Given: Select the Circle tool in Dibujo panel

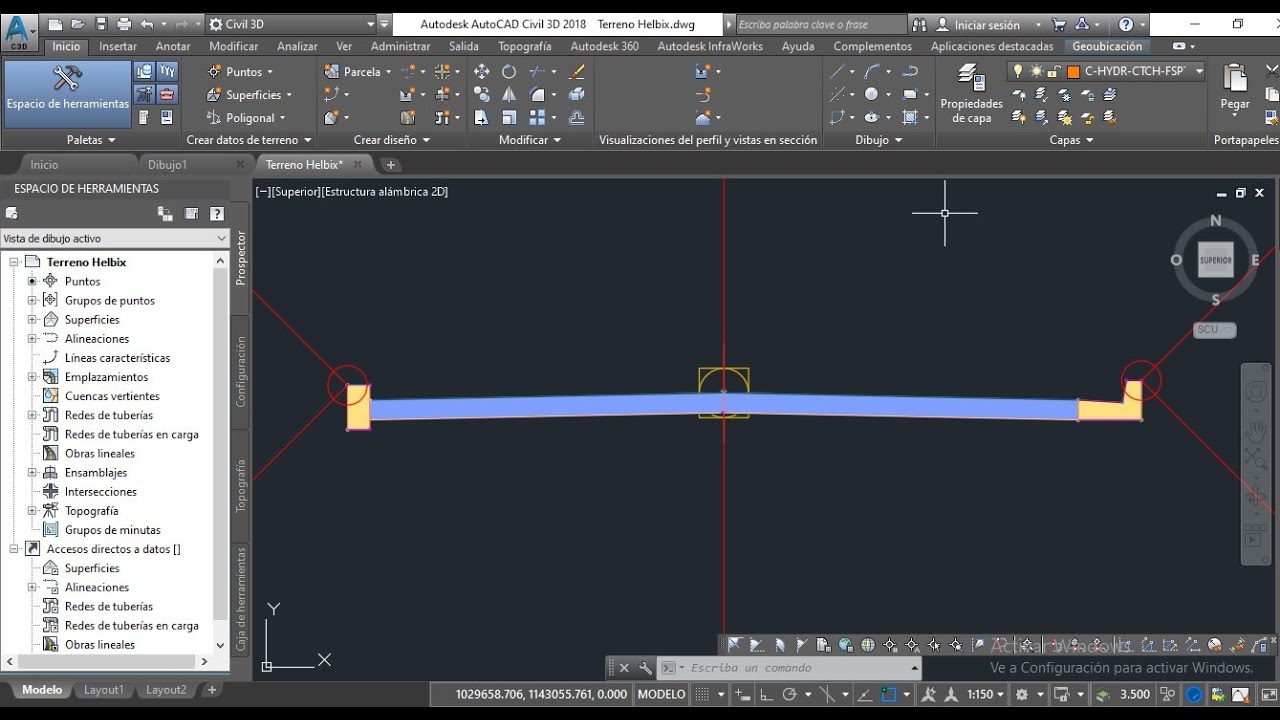Looking at the screenshot, I should point(871,94).
